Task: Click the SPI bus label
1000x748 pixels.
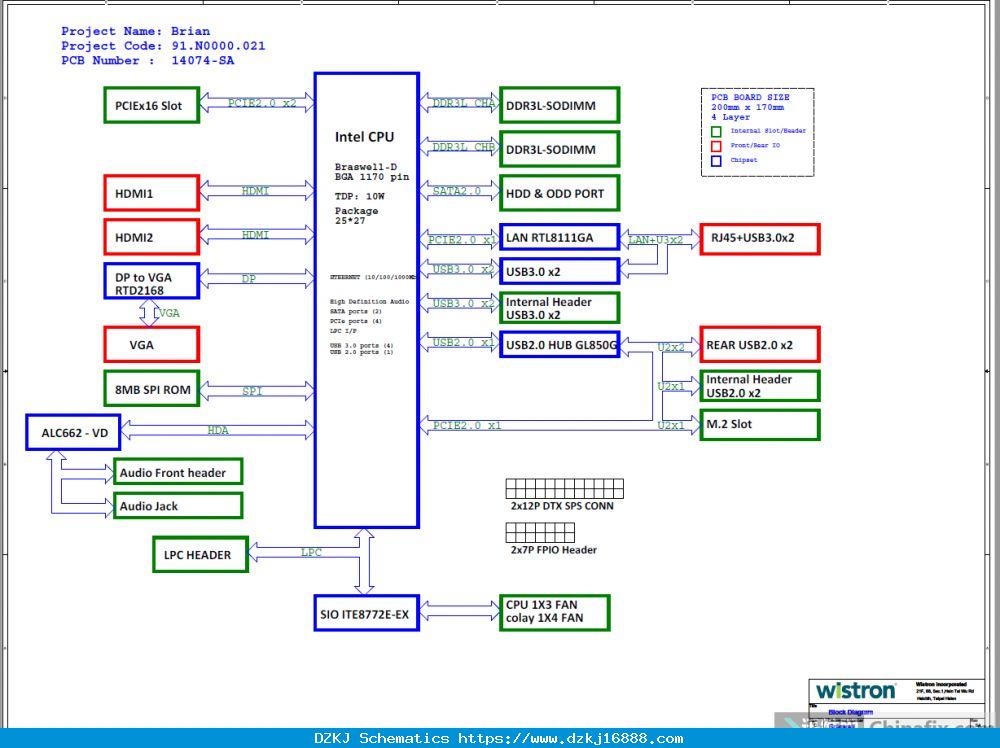Action: (252, 391)
